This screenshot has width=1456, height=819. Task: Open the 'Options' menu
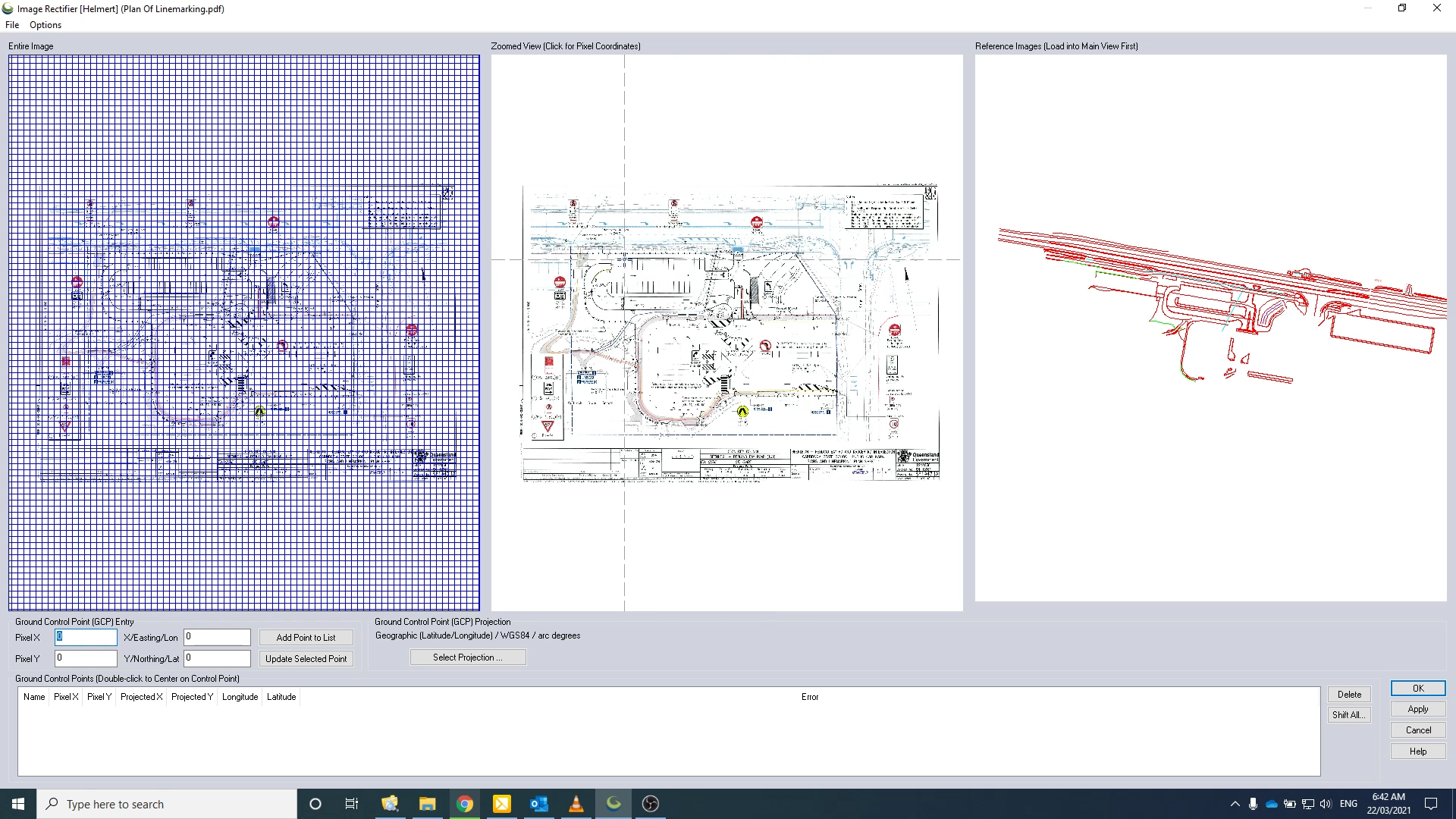45,25
